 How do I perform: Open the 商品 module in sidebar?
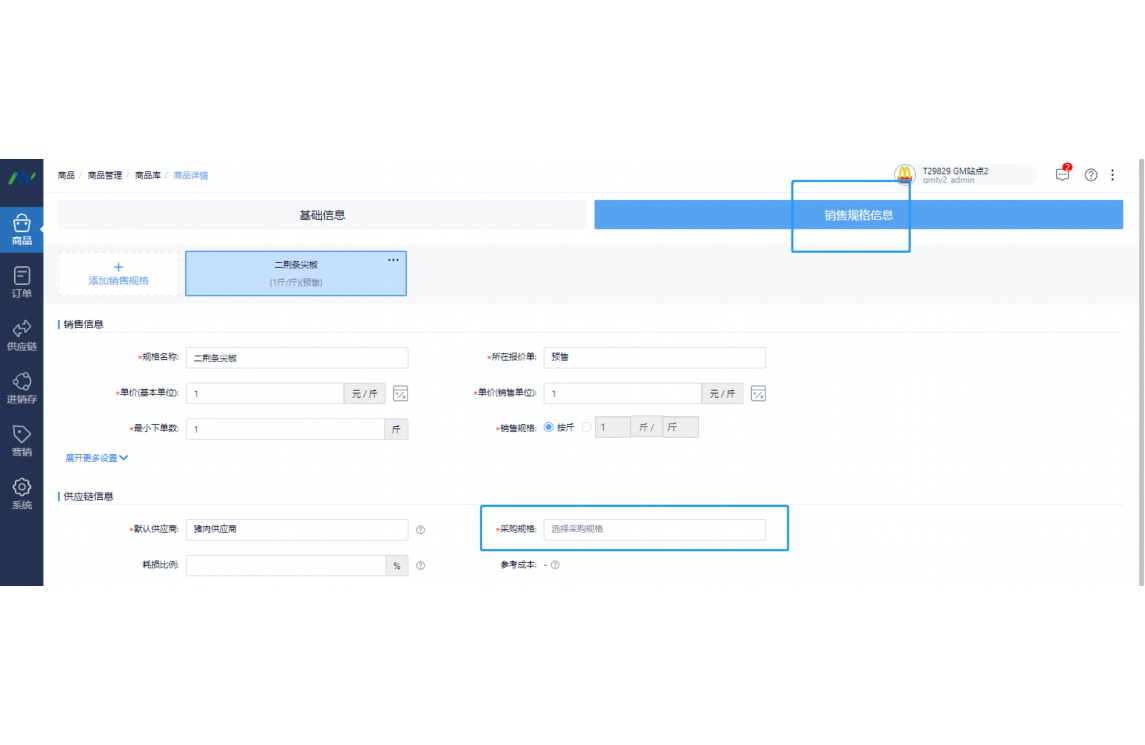(x=21, y=230)
